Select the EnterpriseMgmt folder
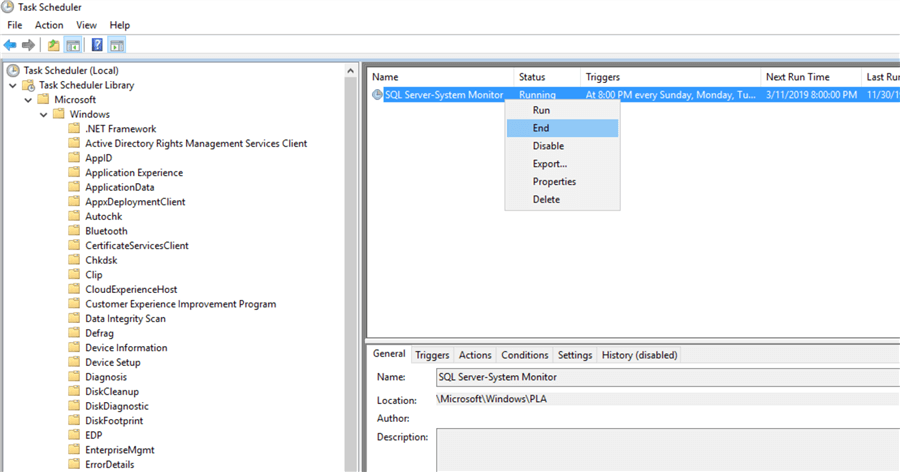Image resolution: width=900 pixels, height=472 pixels. click(x=119, y=450)
